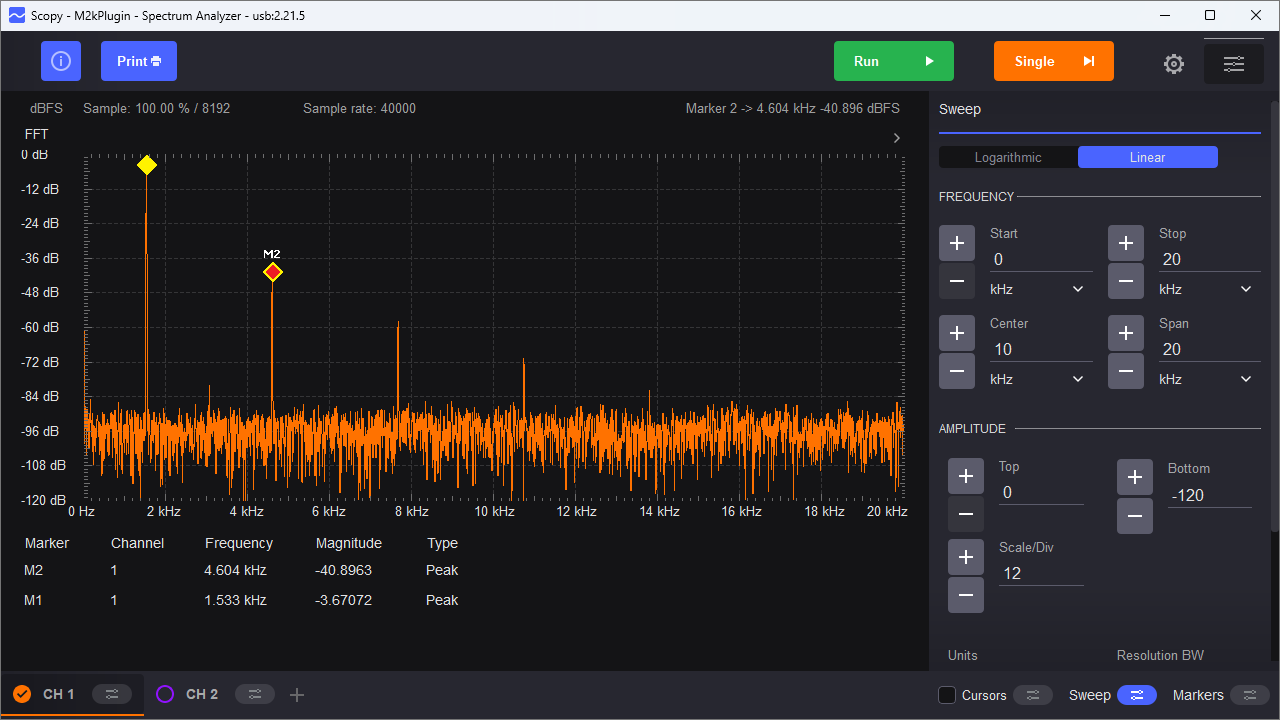Toggle the Sweep panel switch
This screenshot has width=1280, height=720.
[1137, 694]
